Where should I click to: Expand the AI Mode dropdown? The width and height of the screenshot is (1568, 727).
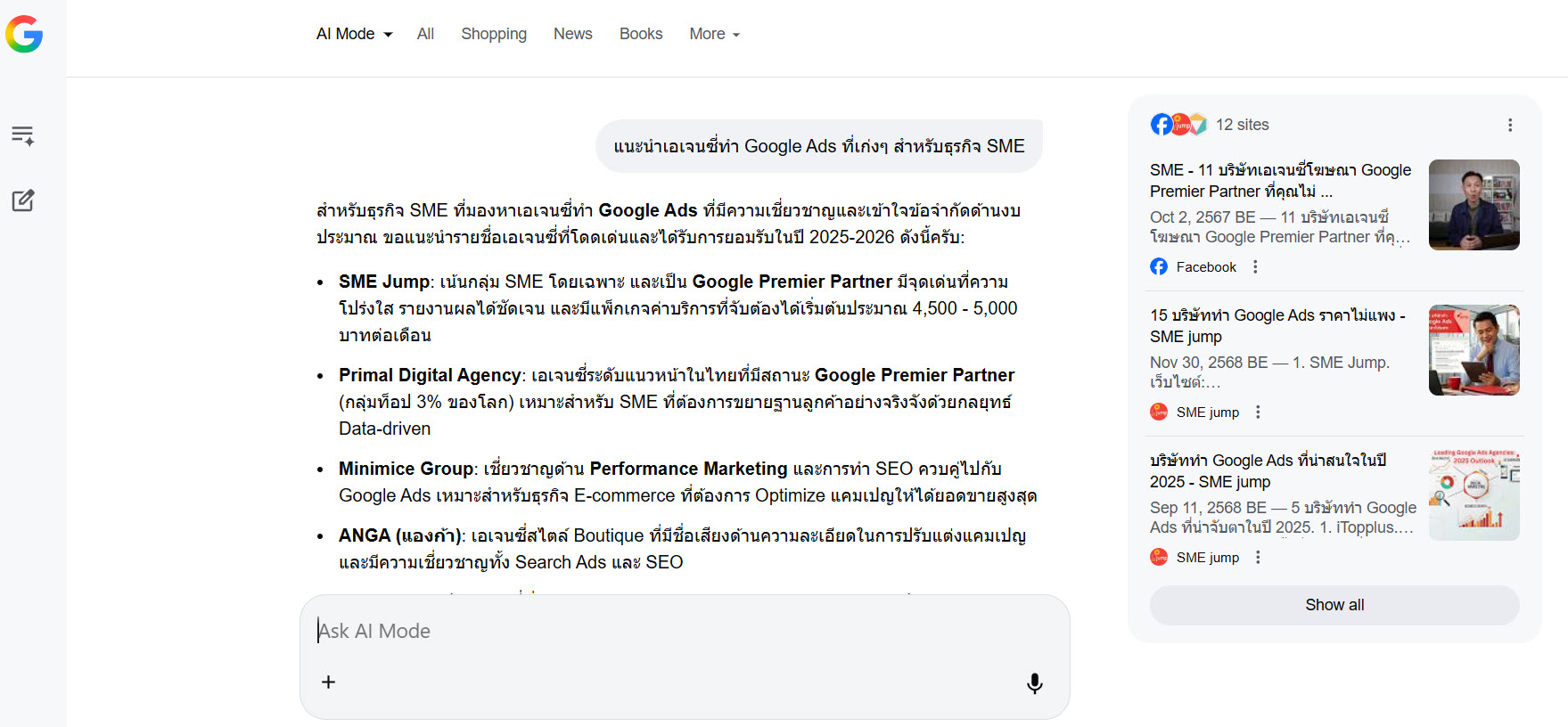(x=355, y=34)
